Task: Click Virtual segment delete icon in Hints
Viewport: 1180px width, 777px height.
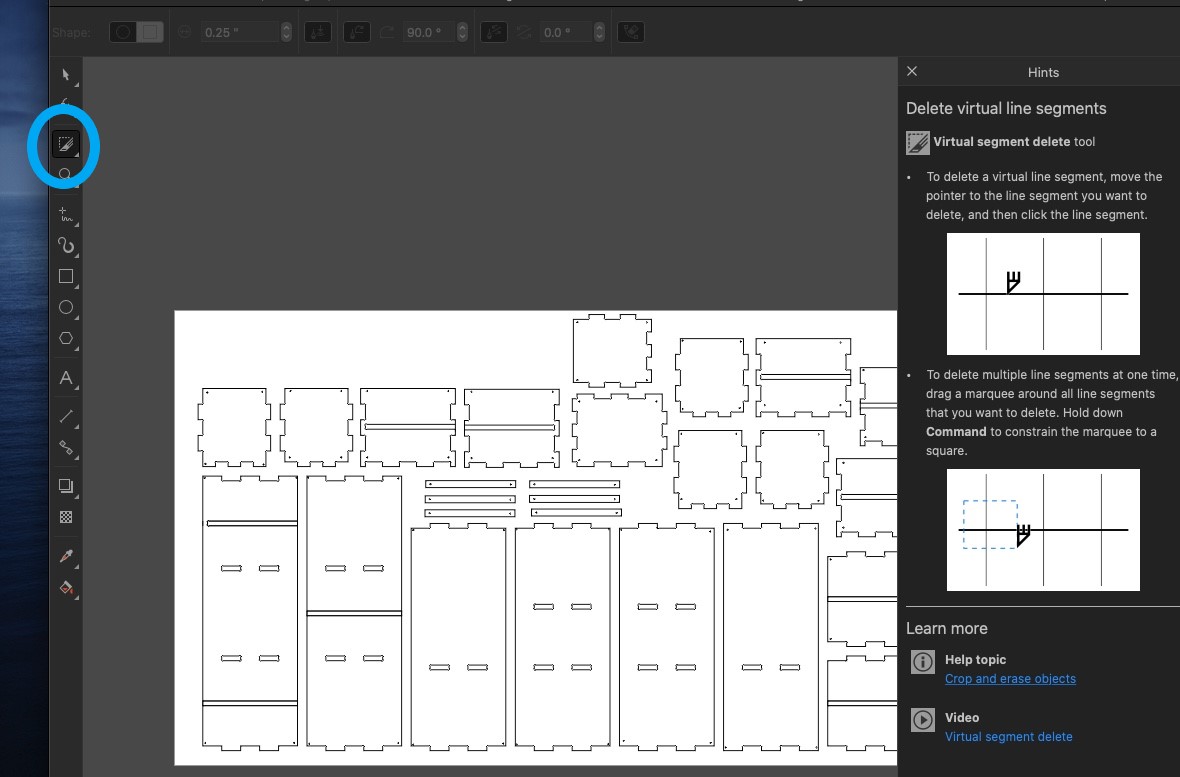Action: point(918,142)
